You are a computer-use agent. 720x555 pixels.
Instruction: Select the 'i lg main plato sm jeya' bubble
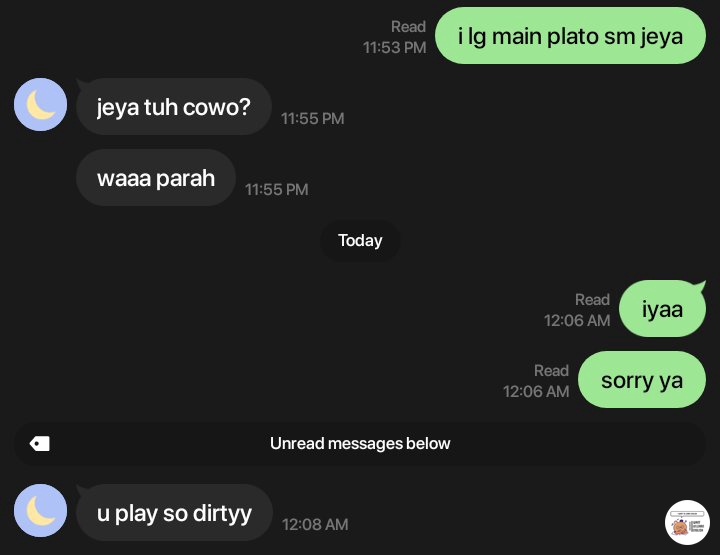pyautogui.click(x=570, y=36)
